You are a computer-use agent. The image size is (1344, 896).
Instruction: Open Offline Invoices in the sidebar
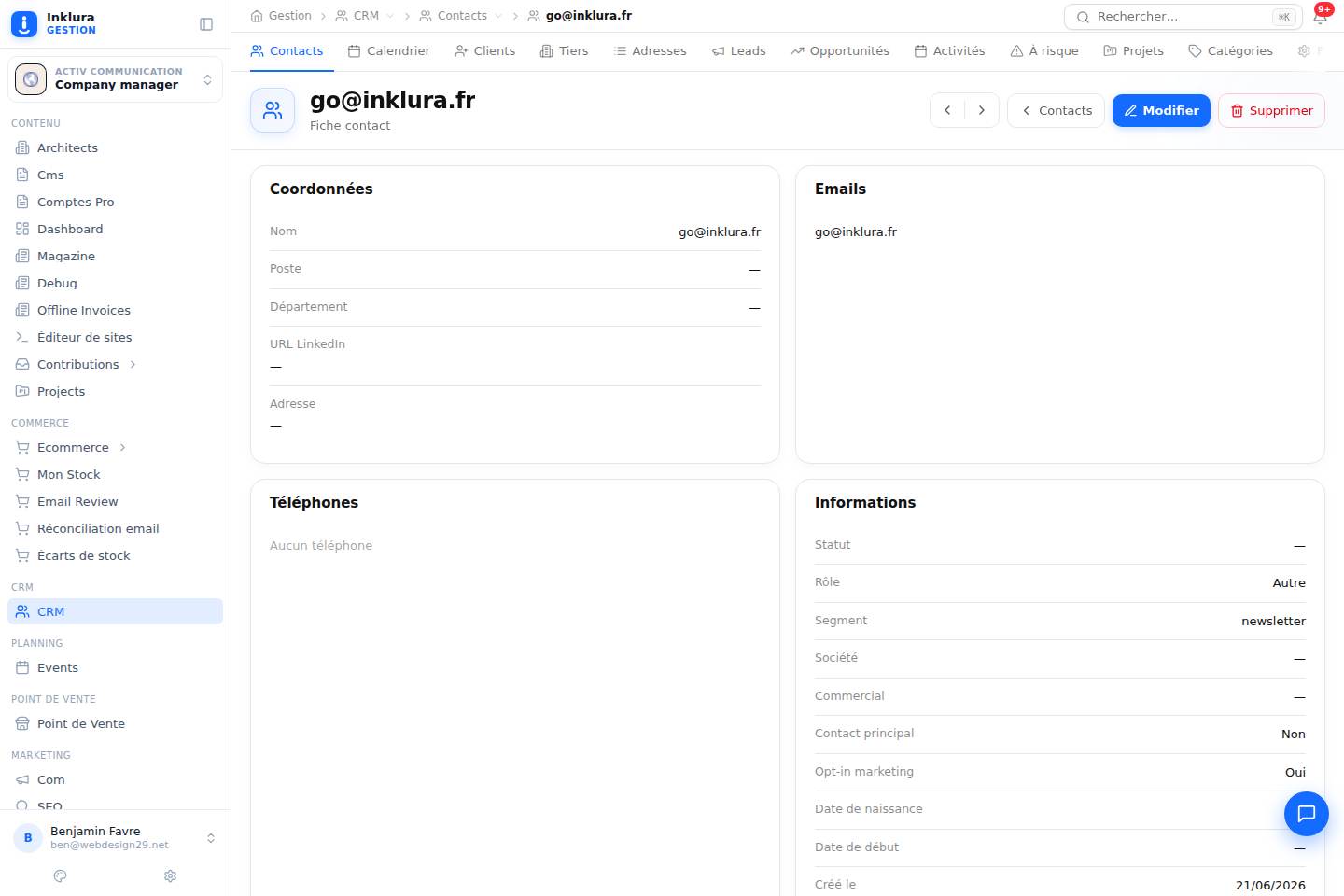115,310
